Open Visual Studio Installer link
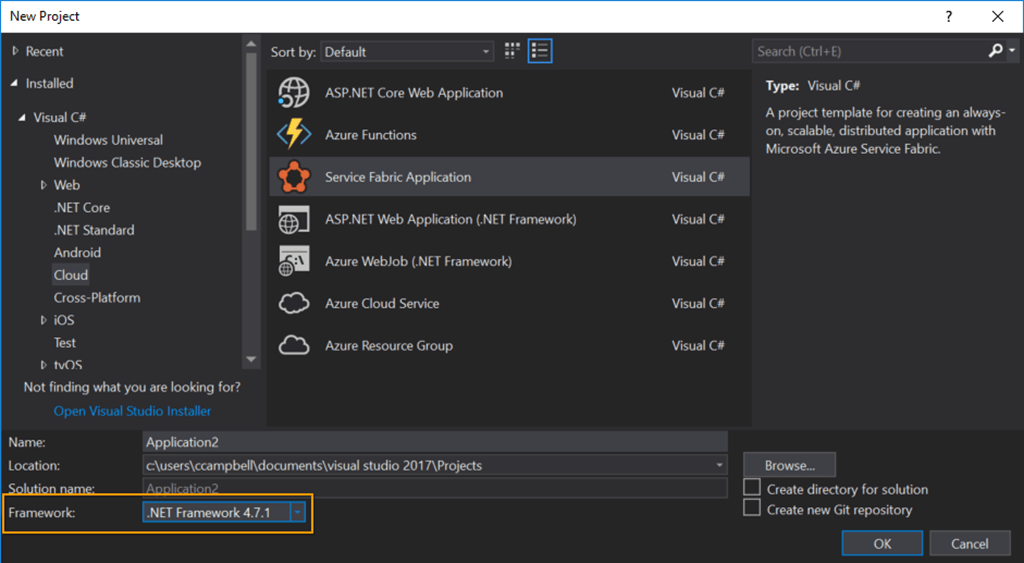The height and width of the screenshot is (563, 1024). pyautogui.click(x=132, y=411)
